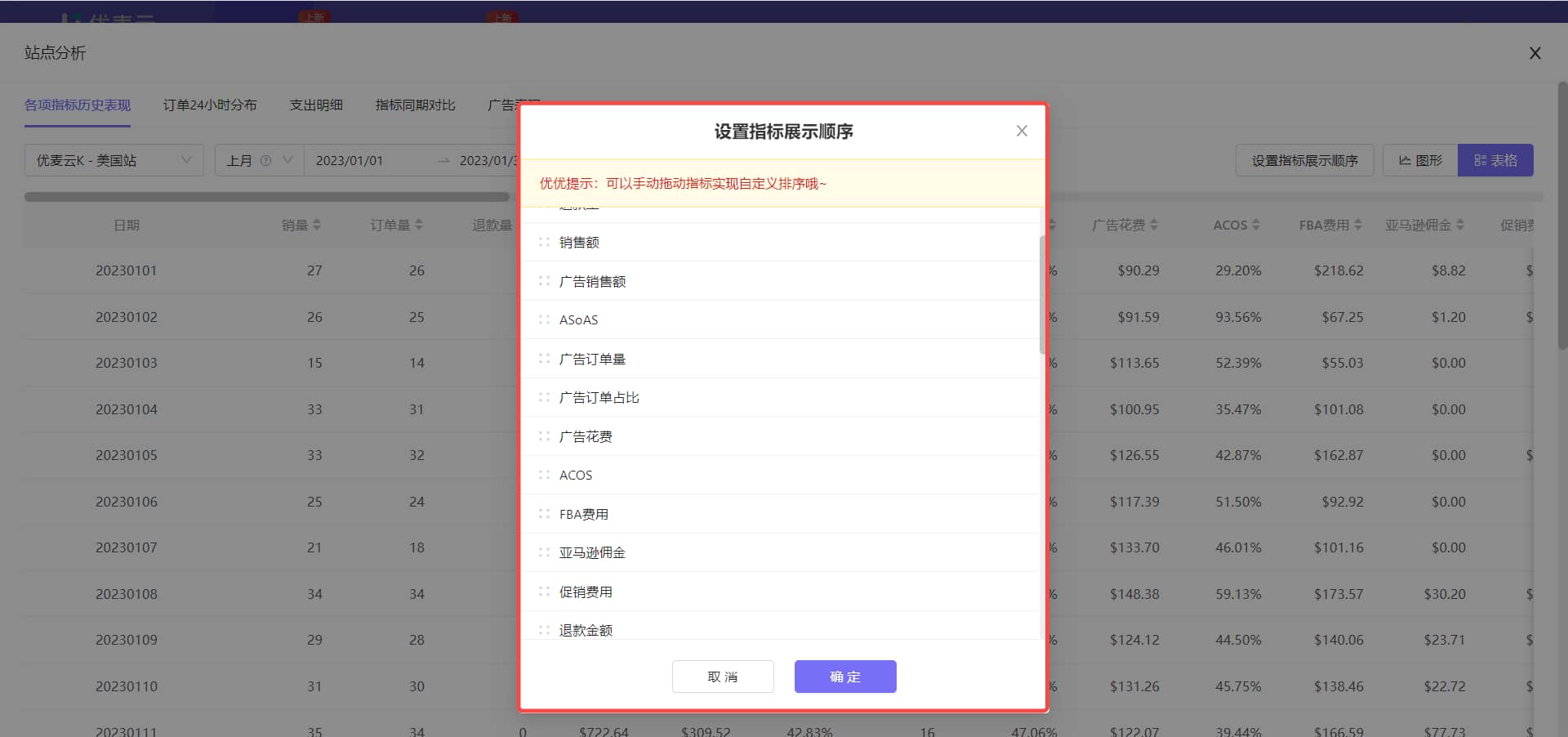Screen dimensions: 1568x737
Task: Click drag handle icon beside 亚马逊佣金 in dialog
Action: click(544, 552)
